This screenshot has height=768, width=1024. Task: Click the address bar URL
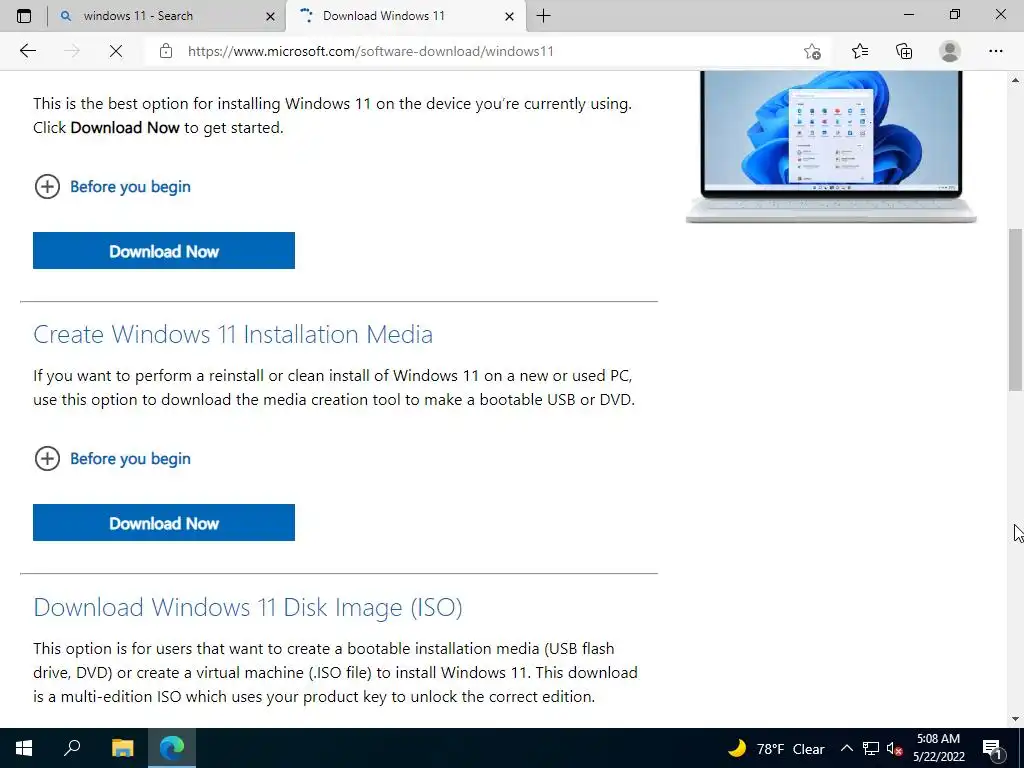pos(370,51)
